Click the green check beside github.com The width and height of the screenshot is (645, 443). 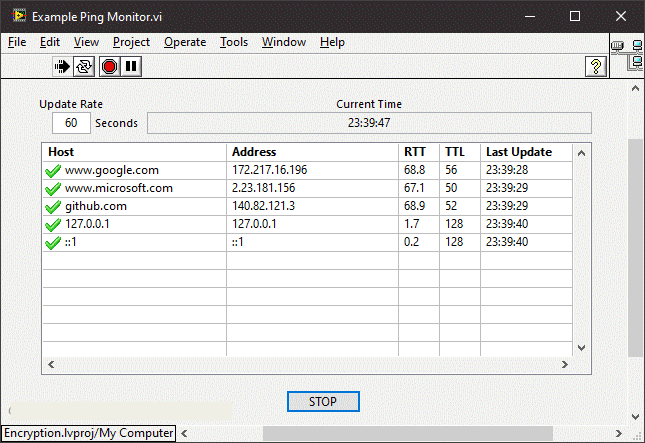click(x=53, y=207)
